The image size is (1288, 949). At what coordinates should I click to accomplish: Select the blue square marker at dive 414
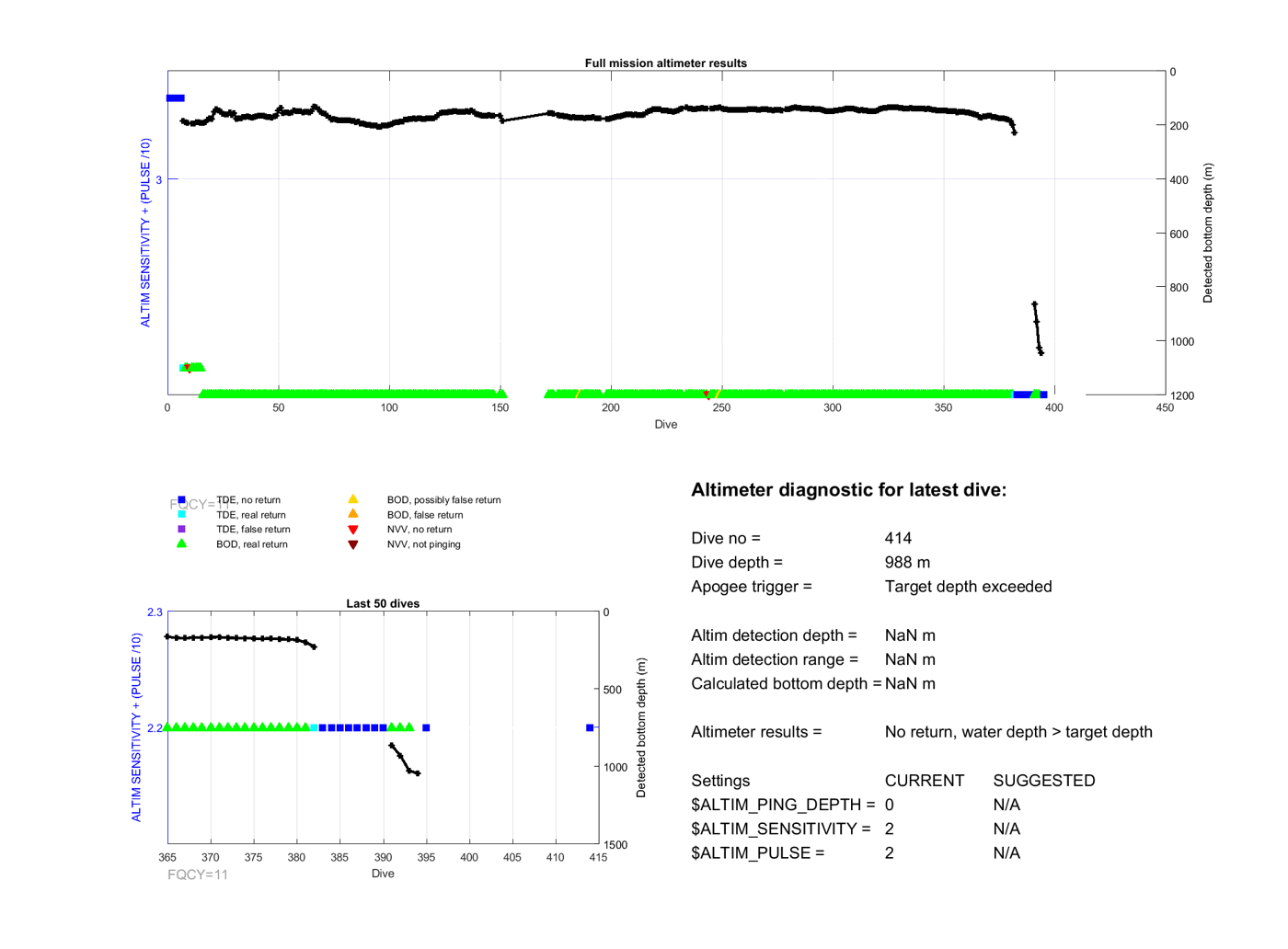590,728
